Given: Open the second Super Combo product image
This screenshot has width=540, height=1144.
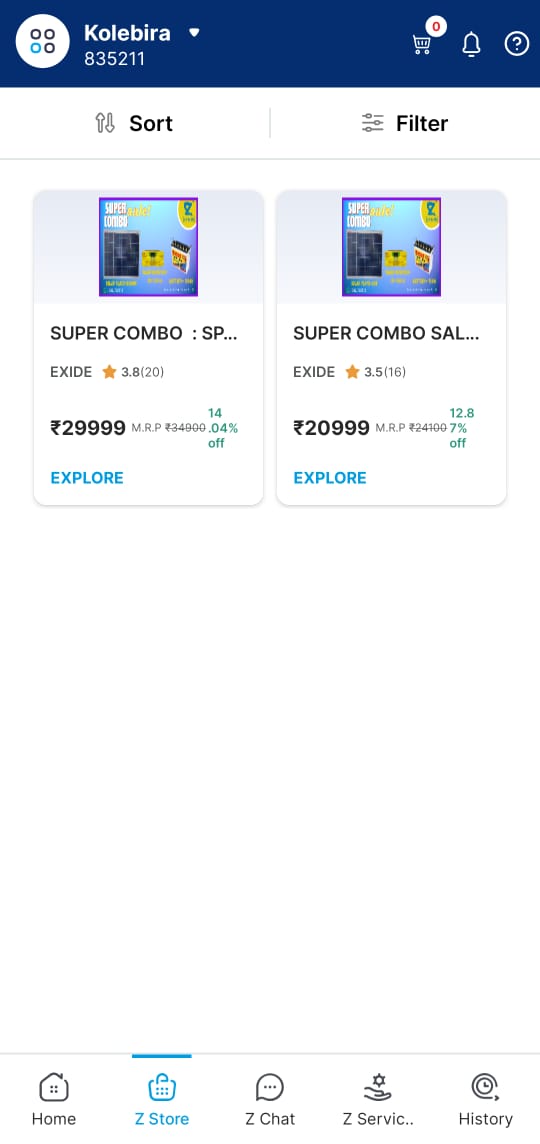Looking at the screenshot, I should coord(391,247).
